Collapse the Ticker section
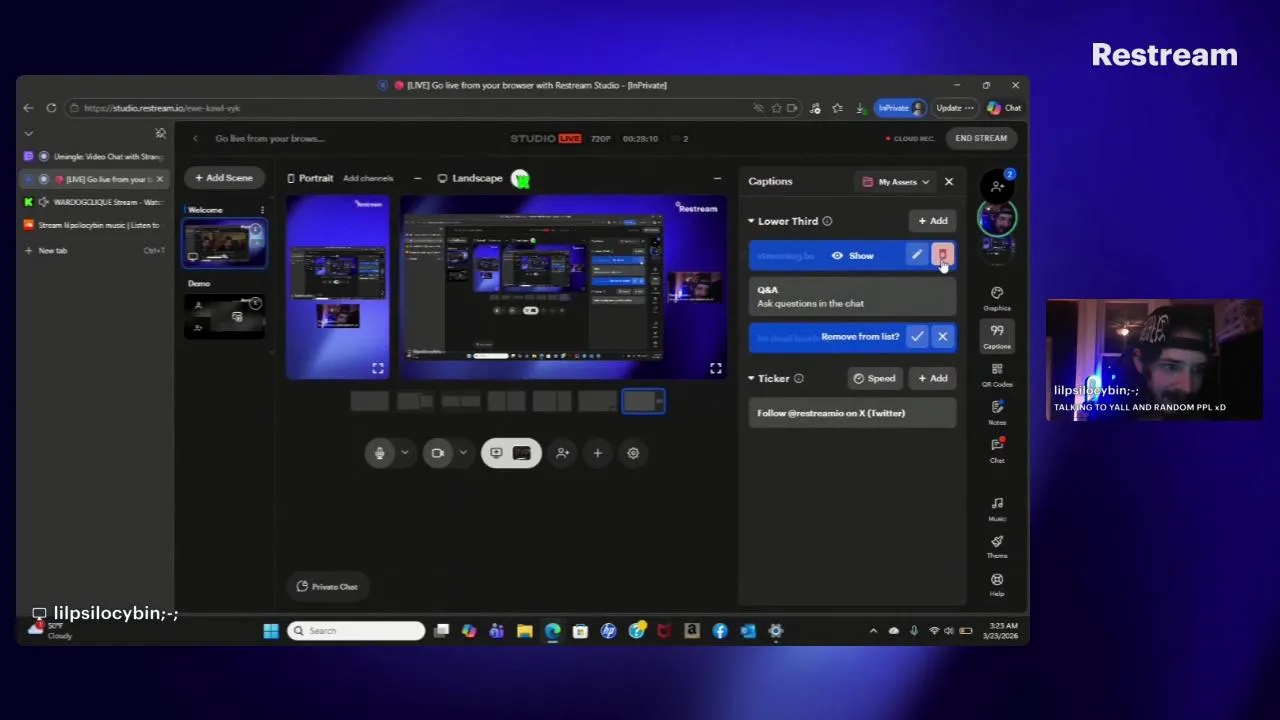The height and width of the screenshot is (720, 1280). coord(751,379)
